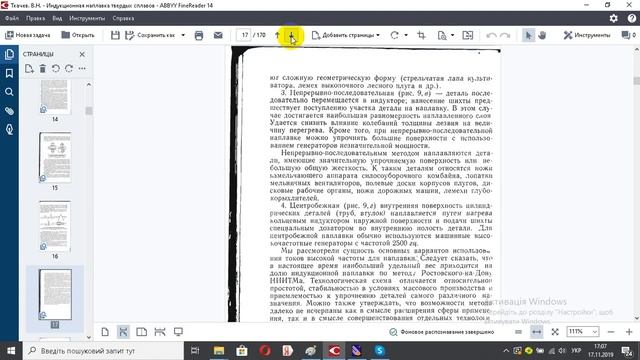This screenshot has width=640, height=360.
Task: Click the help question mark icon
Action: [632, 18]
